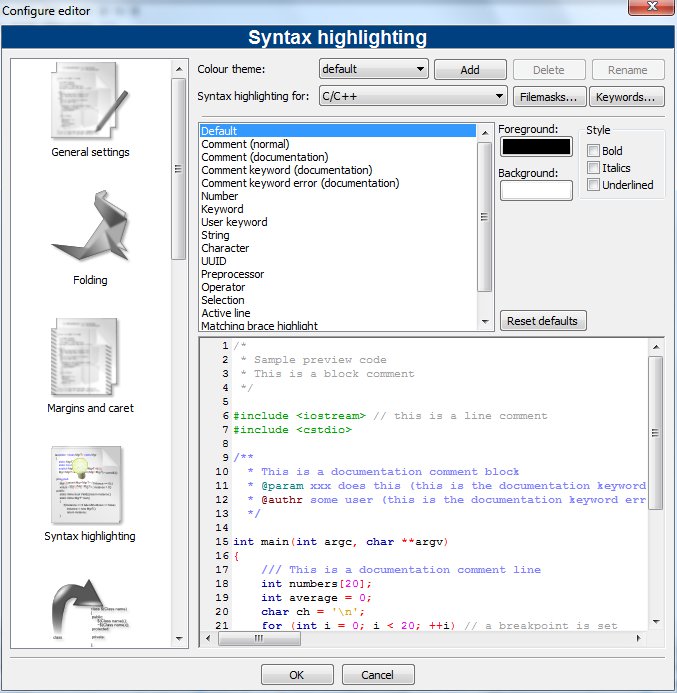Image resolution: width=677 pixels, height=693 pixels.
Task: Expand the Syntax highlighting for language dropdown
Action: pyautogui.click(x=413, y=96)
